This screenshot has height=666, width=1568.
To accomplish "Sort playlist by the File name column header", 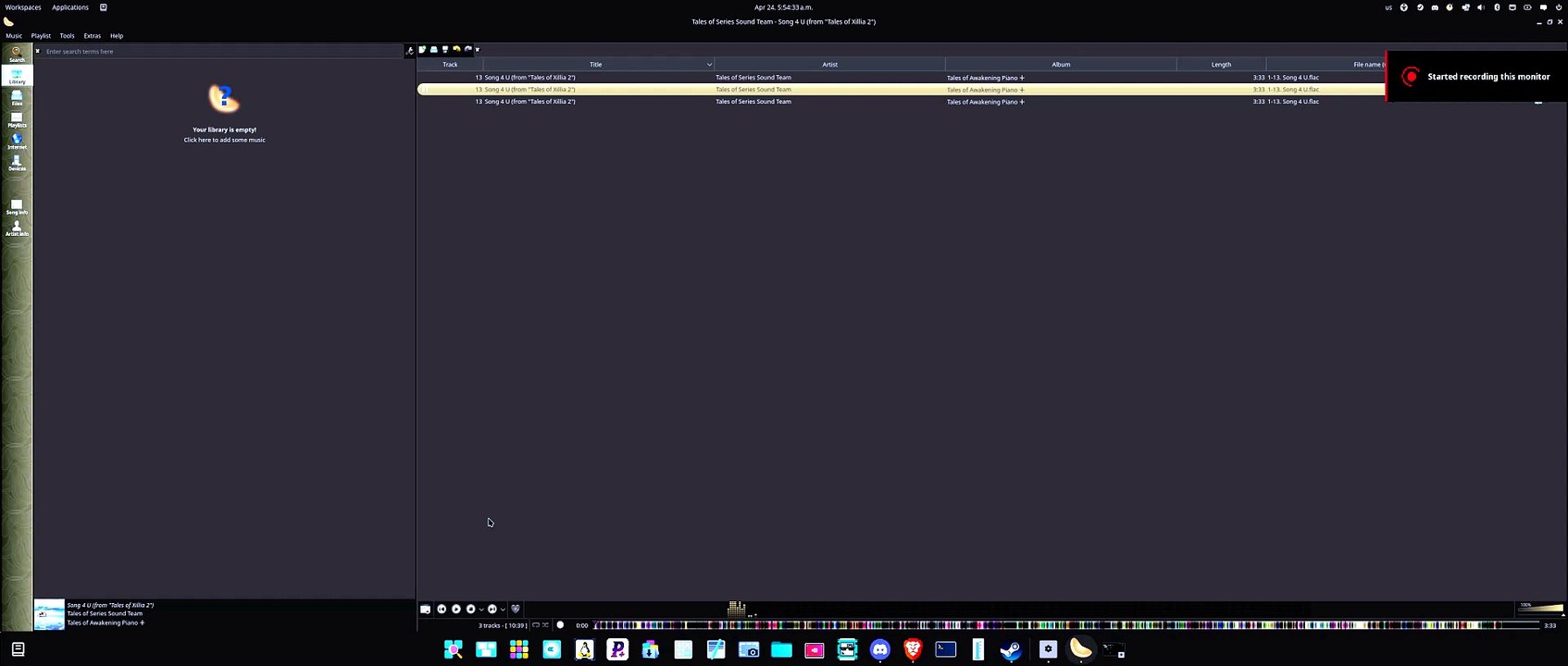I will tap(1368, 65).
